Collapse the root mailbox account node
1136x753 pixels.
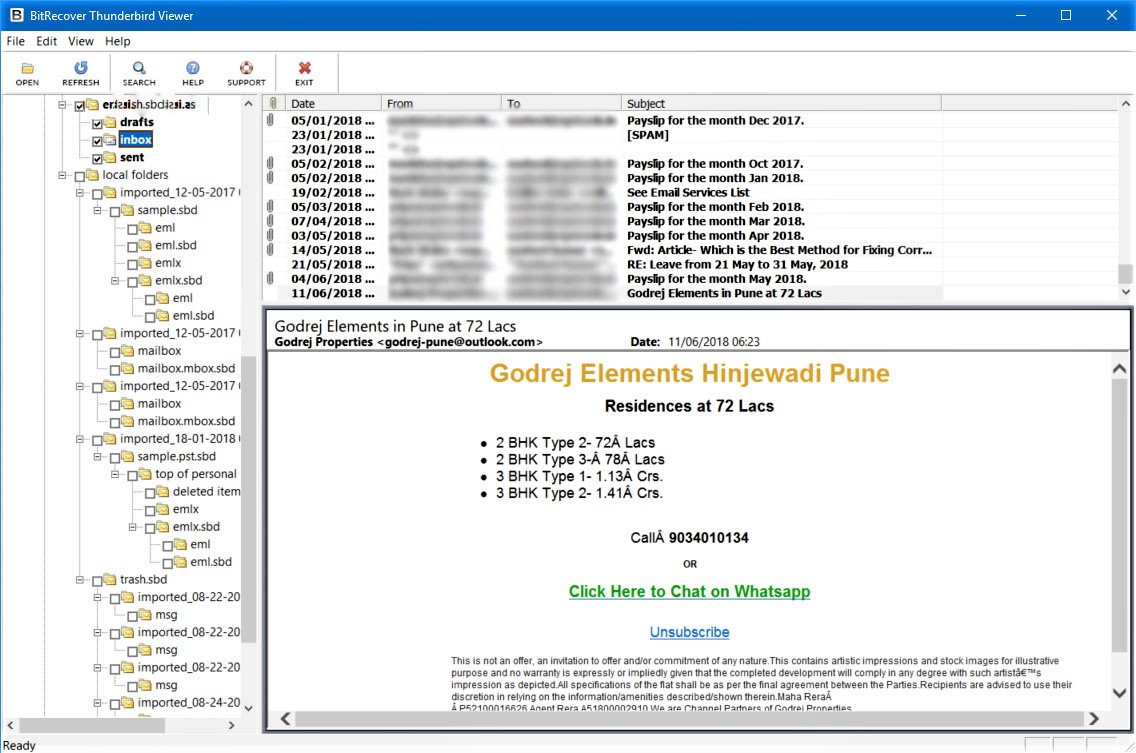point(62,105)
